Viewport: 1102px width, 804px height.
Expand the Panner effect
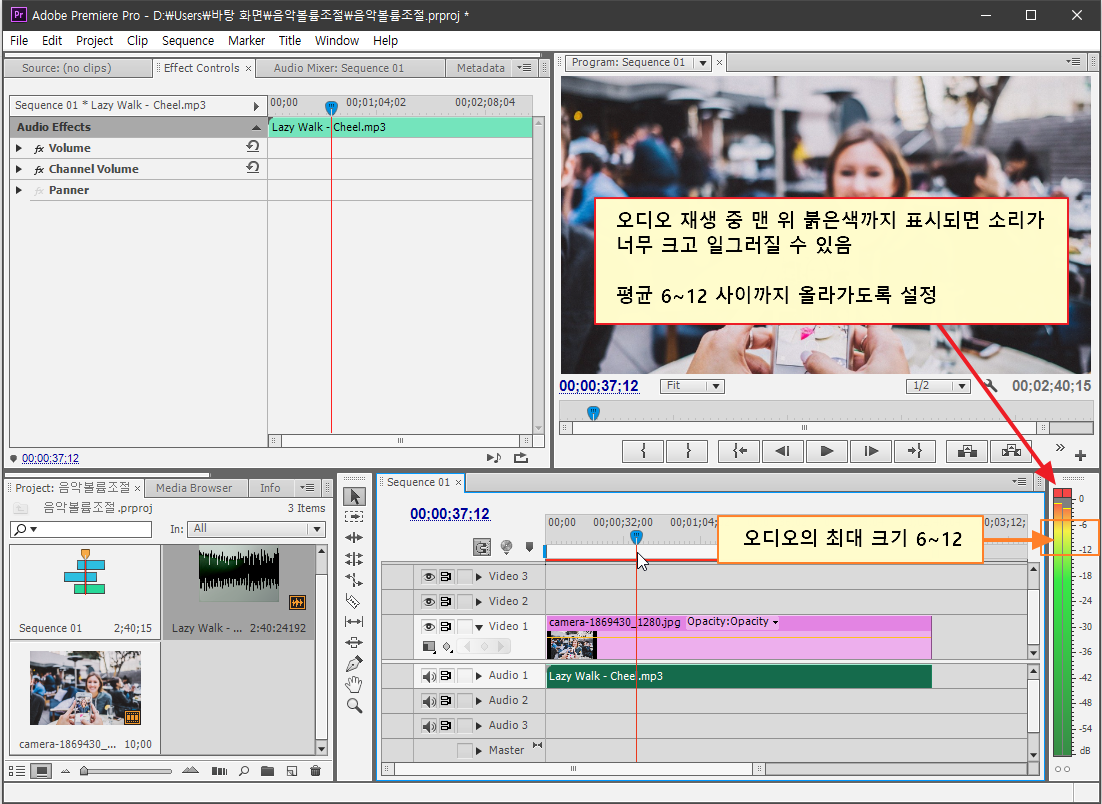click(19, 190)
